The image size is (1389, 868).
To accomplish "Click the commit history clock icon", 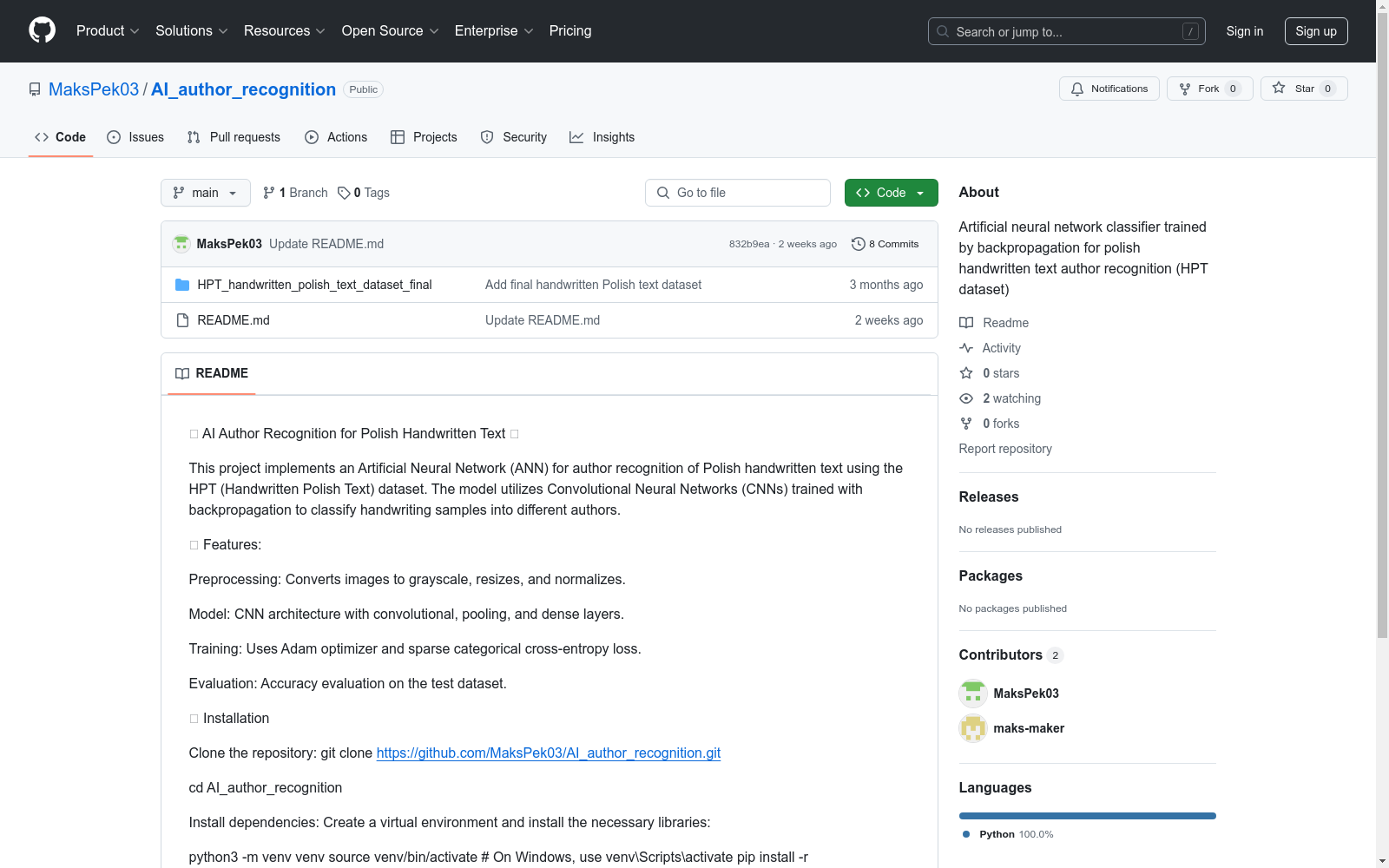I will [x=859, y=244].
